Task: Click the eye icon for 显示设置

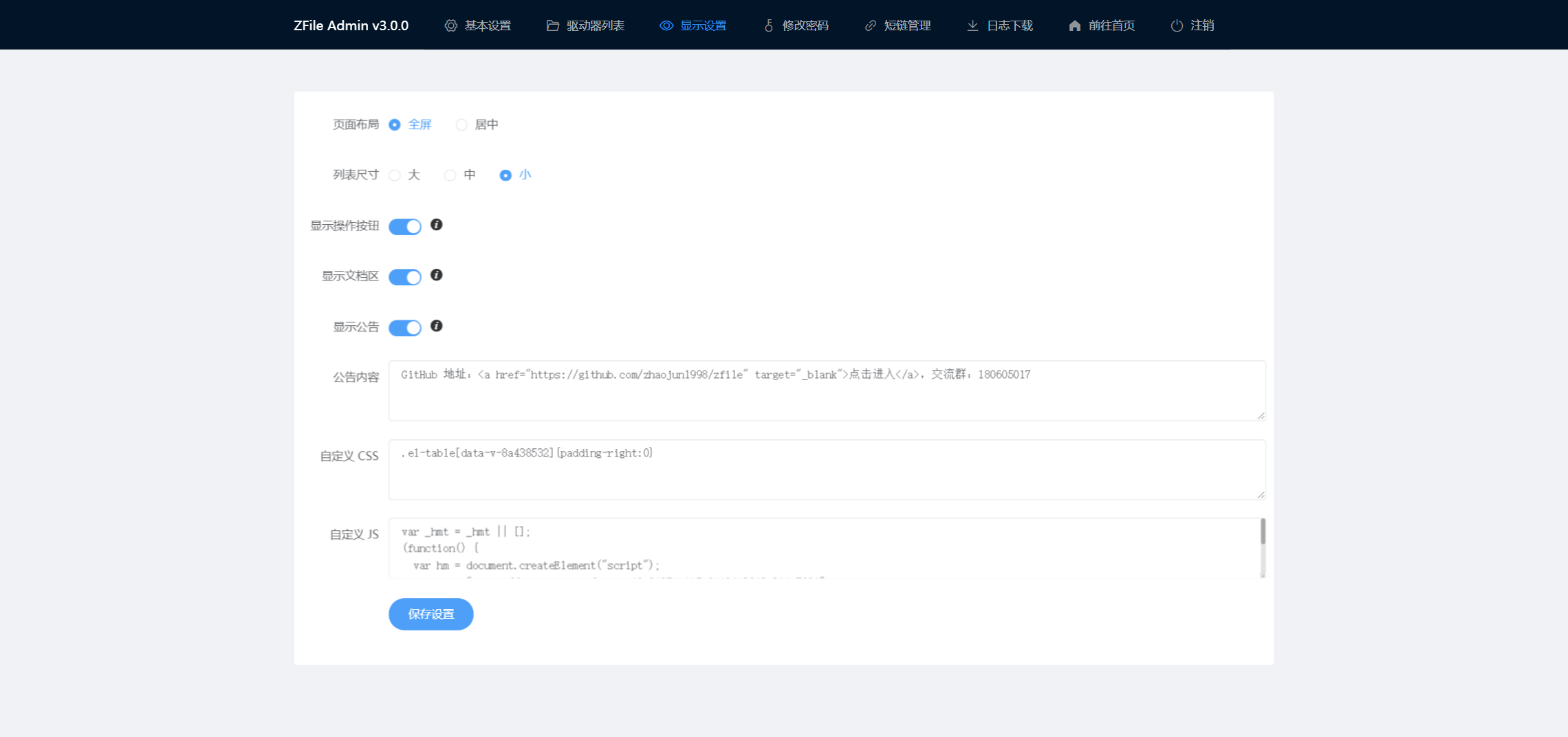Action: point(666,25)
